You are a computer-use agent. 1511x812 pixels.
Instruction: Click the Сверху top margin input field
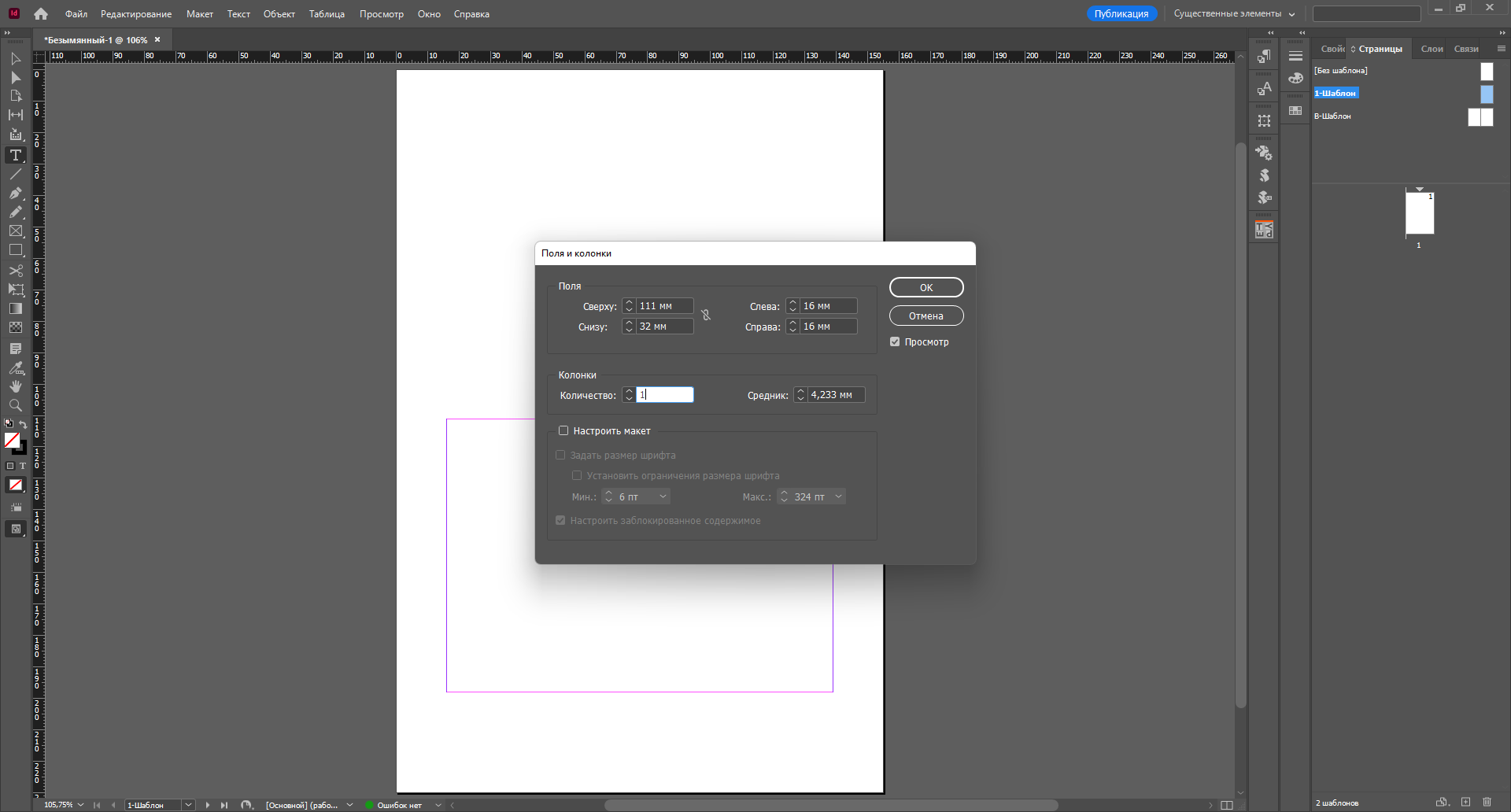[x=664, y=306]
